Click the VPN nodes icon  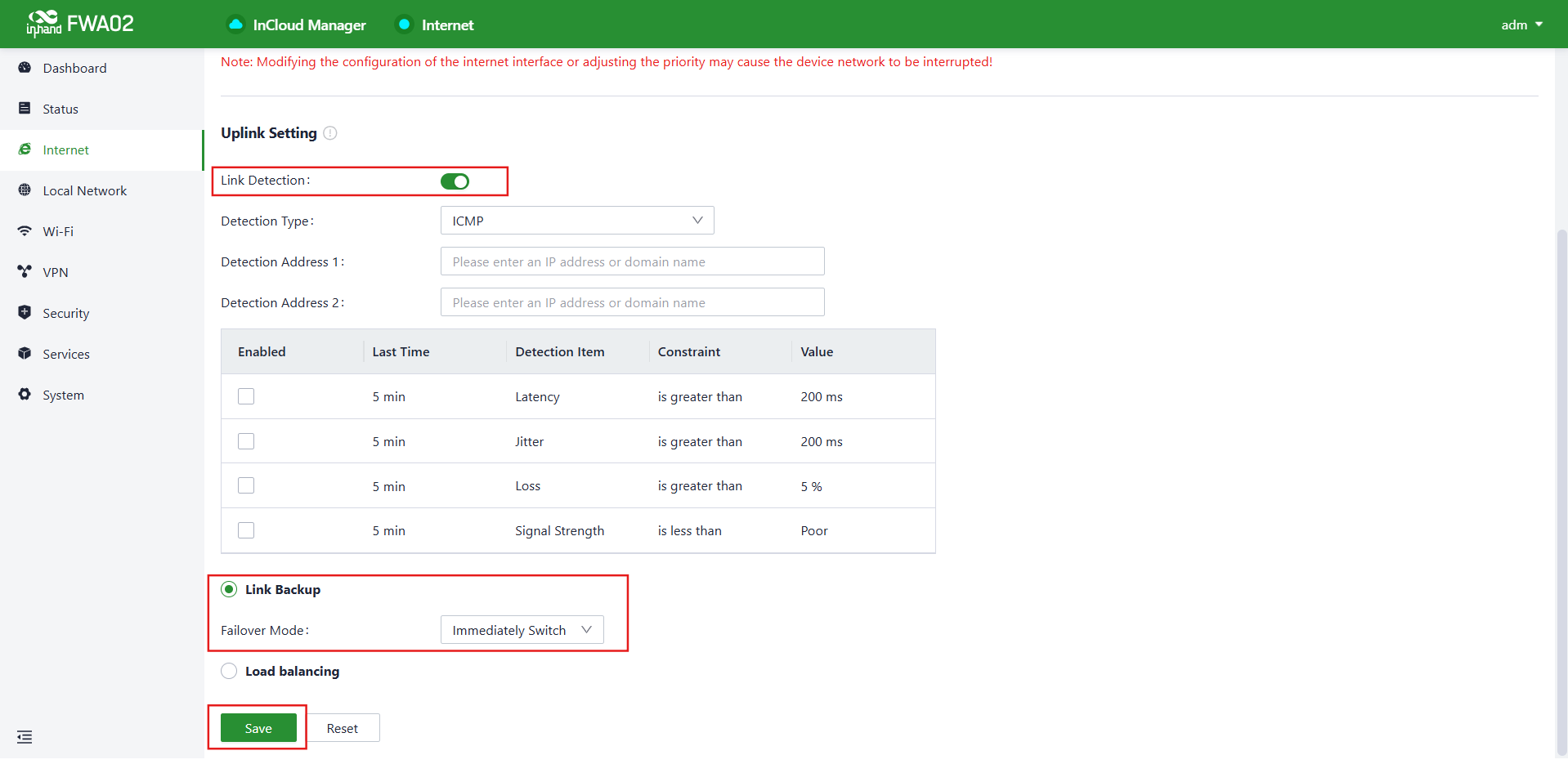click(25, 271)
